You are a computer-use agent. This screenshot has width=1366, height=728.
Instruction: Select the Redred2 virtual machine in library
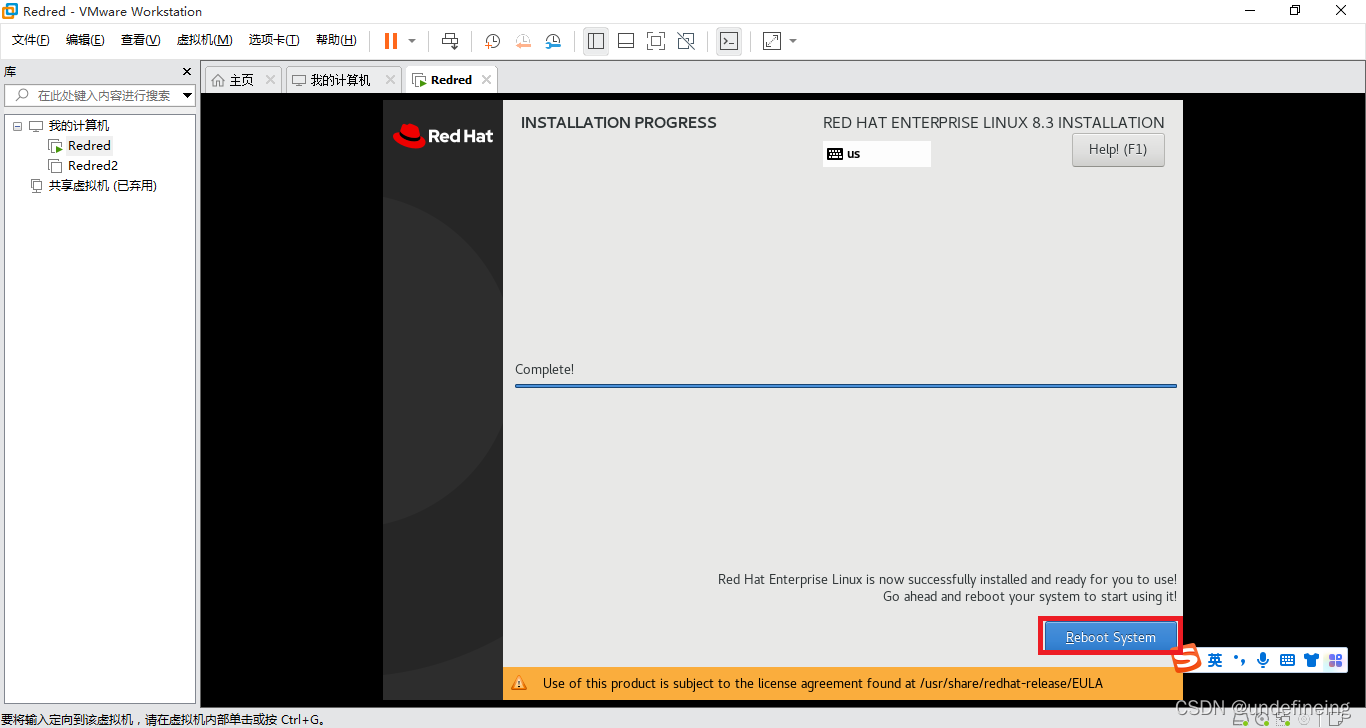(93, 166)
